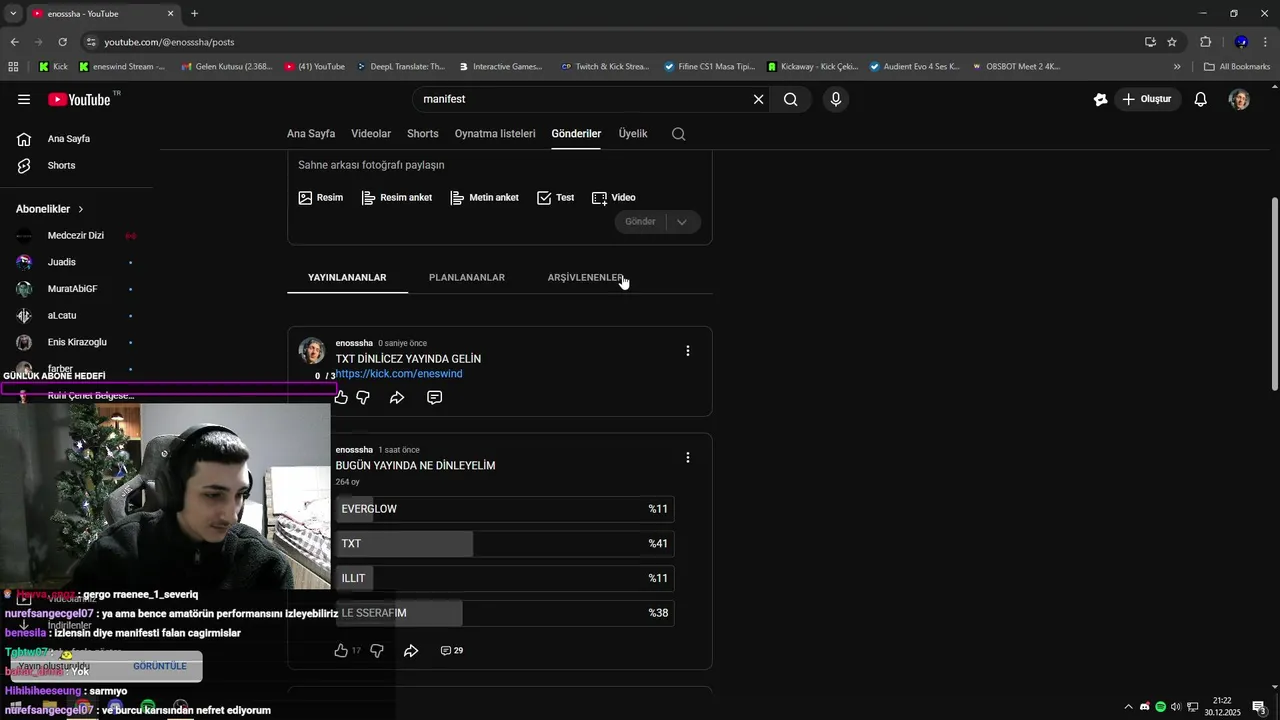Open the All Bookmarks folder
Screen dimensions: 1280x720
pos(1237,67)
